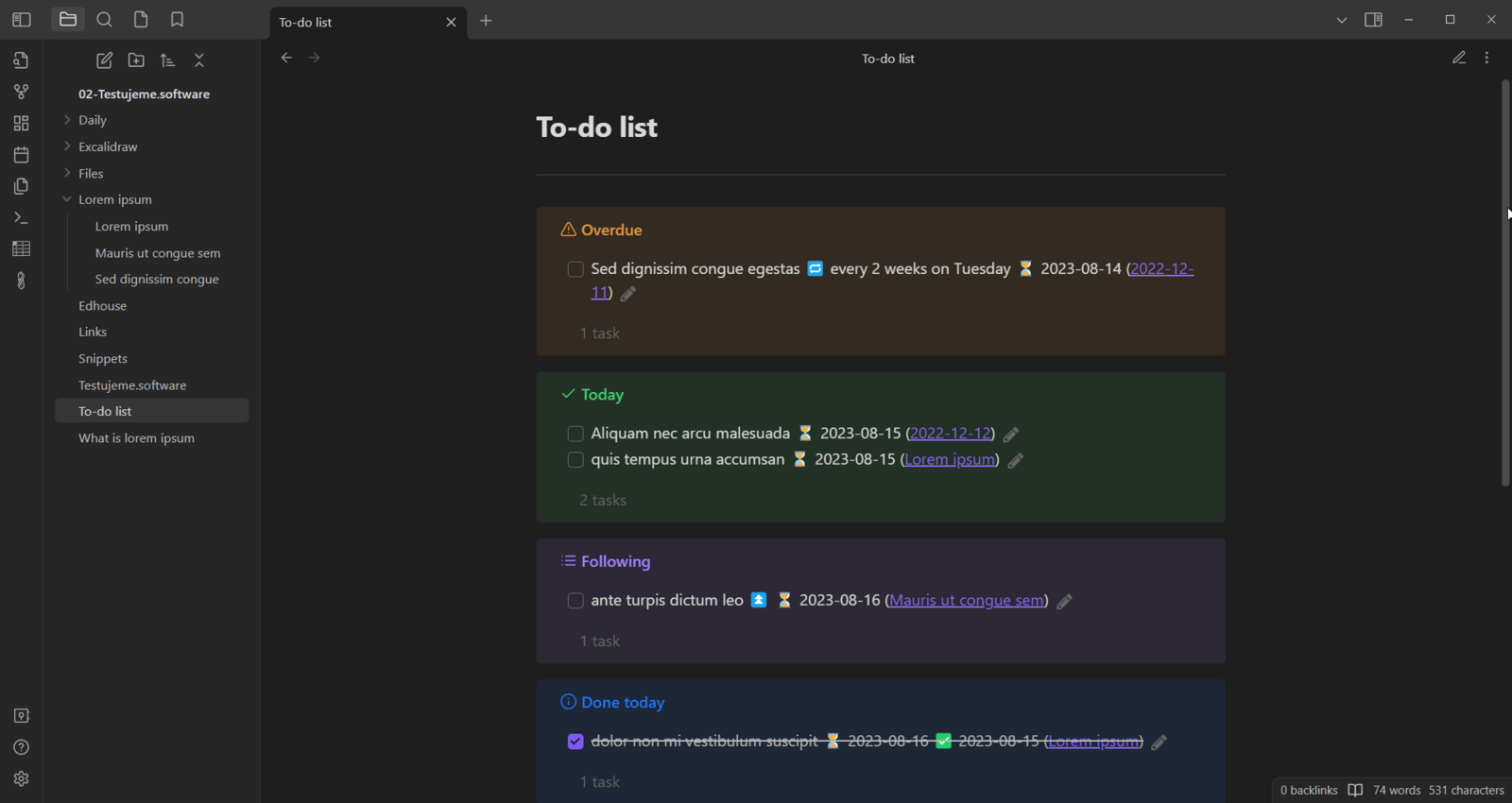Navigate back with left arrow

coord(286,58)
